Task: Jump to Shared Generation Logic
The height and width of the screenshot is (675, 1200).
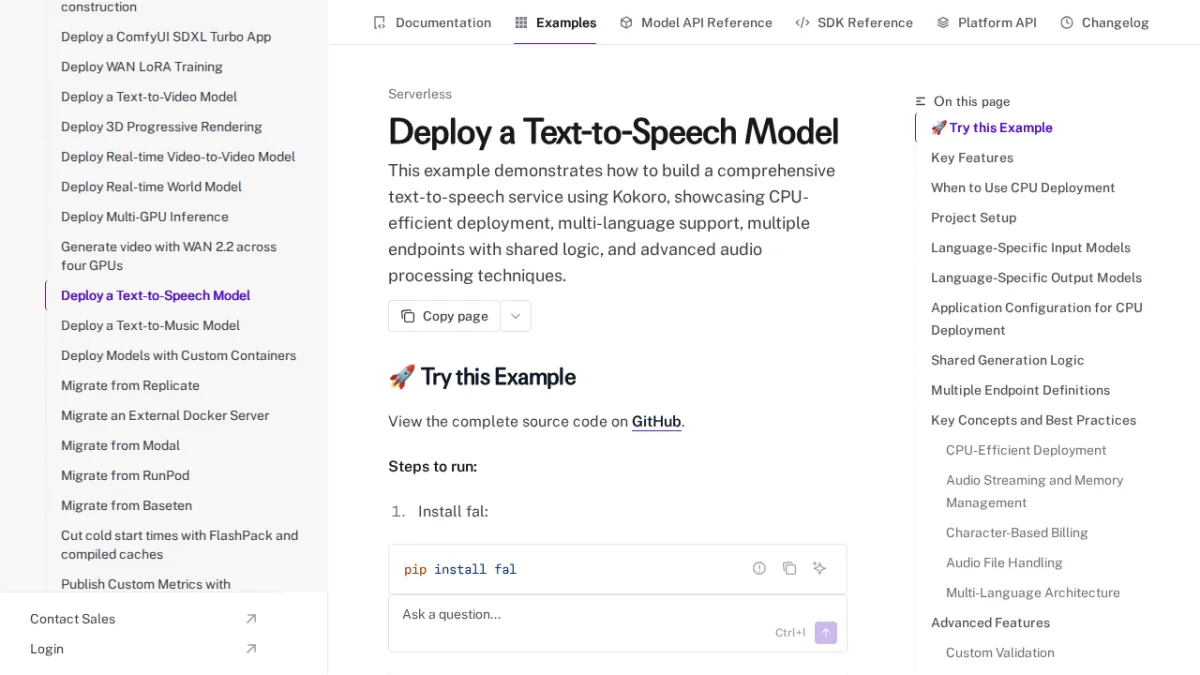Action: (x=1007, y=360)
